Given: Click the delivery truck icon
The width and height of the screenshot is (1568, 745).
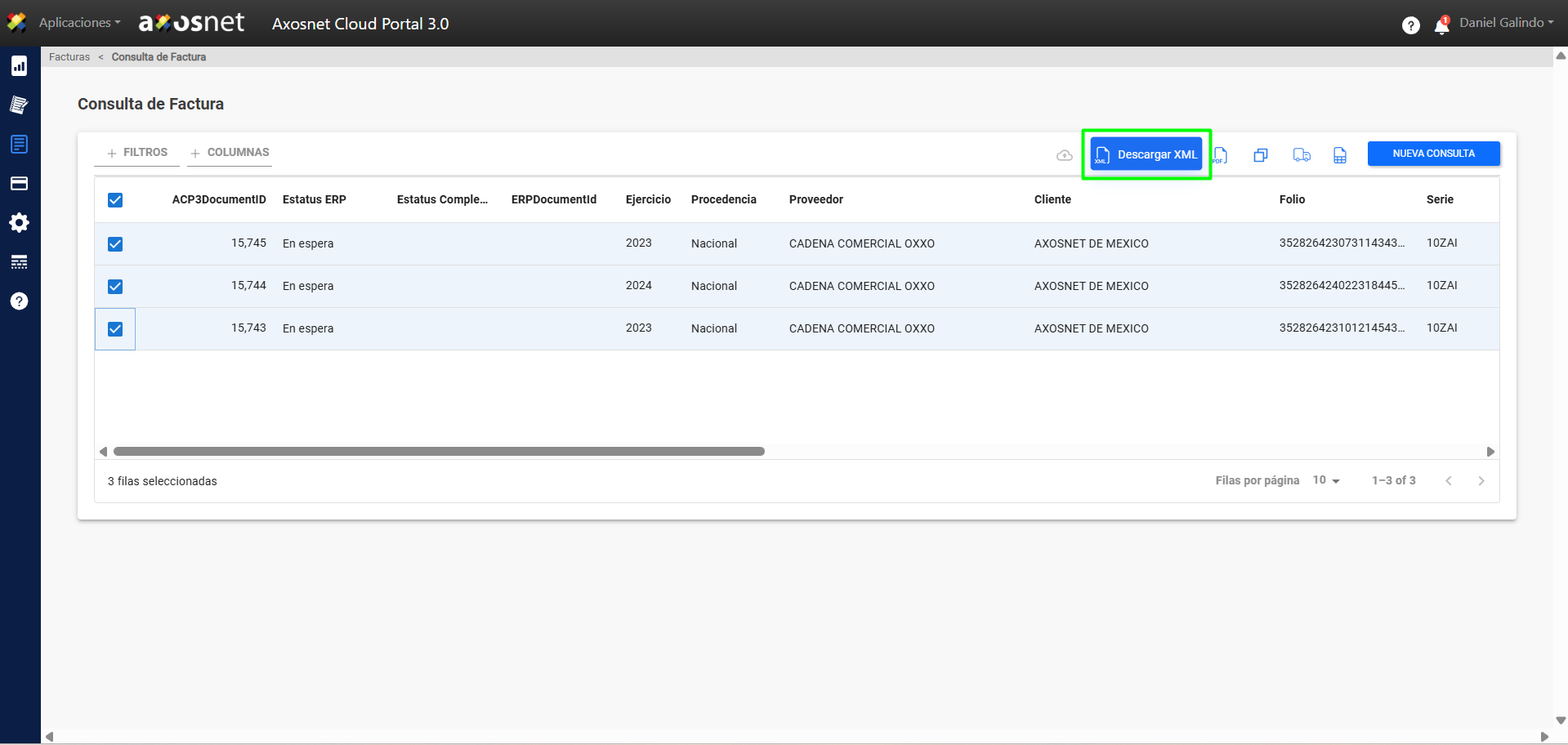Looking at the screenshot, I should (x=1302, y=155).
